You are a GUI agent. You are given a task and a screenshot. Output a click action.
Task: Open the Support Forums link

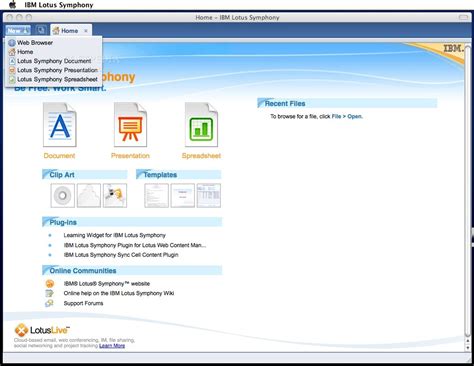(x=83, y=303)
